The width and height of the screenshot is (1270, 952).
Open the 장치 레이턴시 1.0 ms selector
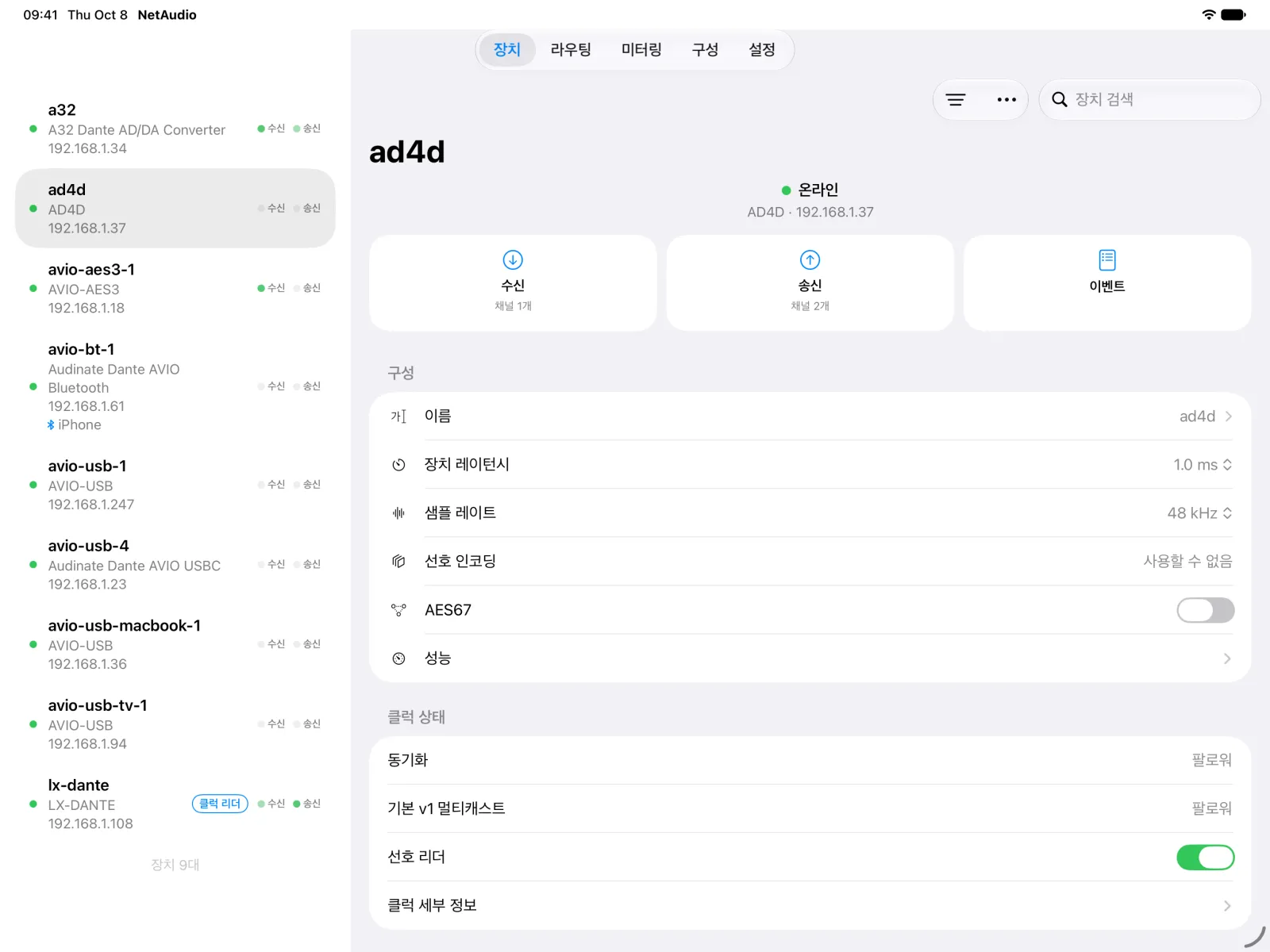pos(1203,465)
